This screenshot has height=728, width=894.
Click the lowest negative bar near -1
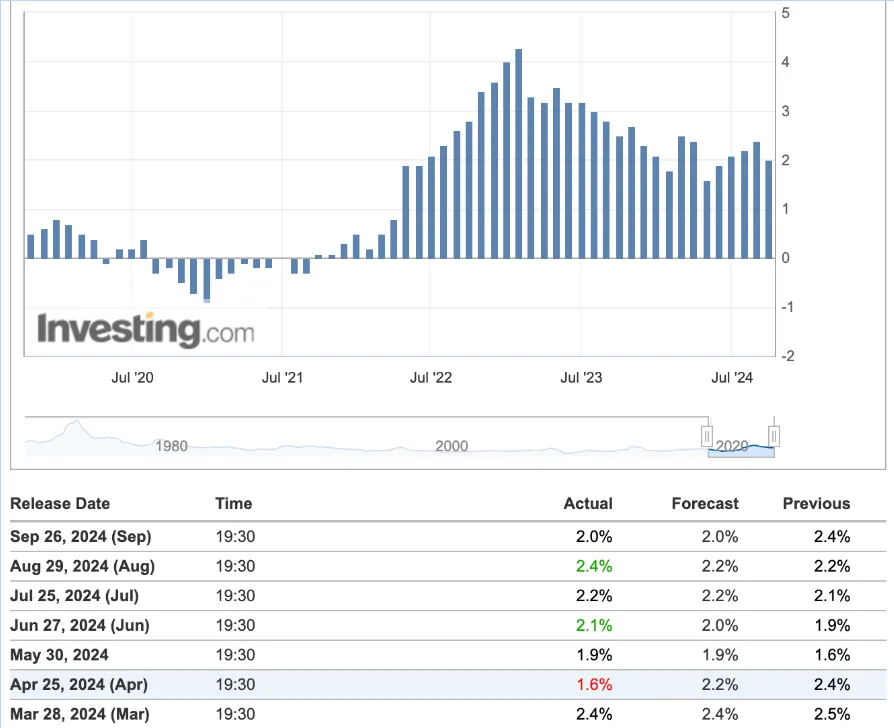tap(206, 280)
